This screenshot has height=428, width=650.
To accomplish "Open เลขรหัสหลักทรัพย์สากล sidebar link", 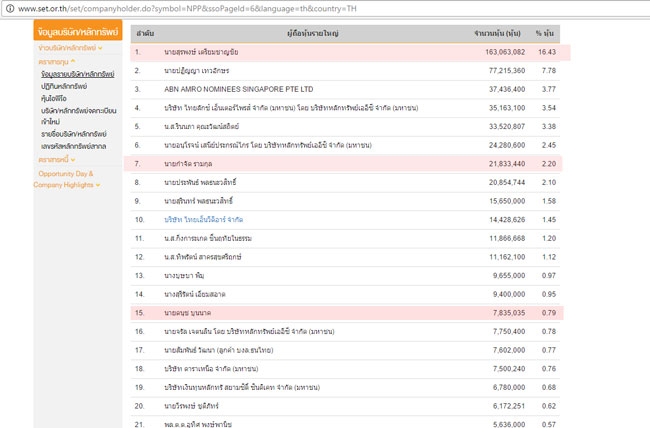I will (76, 146).
